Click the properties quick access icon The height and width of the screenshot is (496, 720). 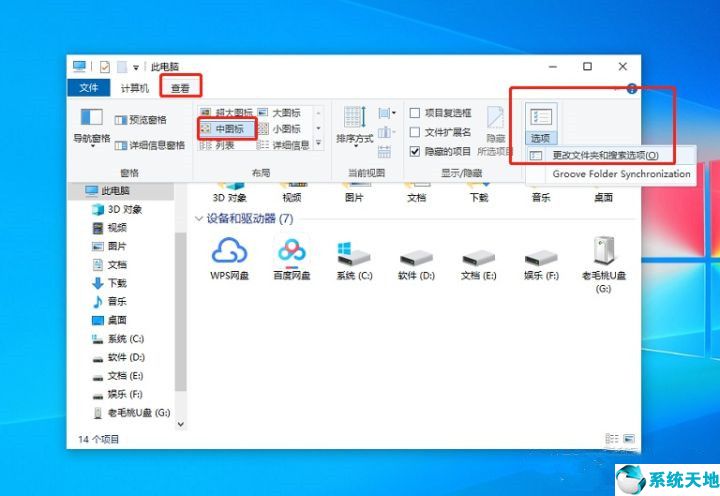pyautogui.click(x=105, y=67)
